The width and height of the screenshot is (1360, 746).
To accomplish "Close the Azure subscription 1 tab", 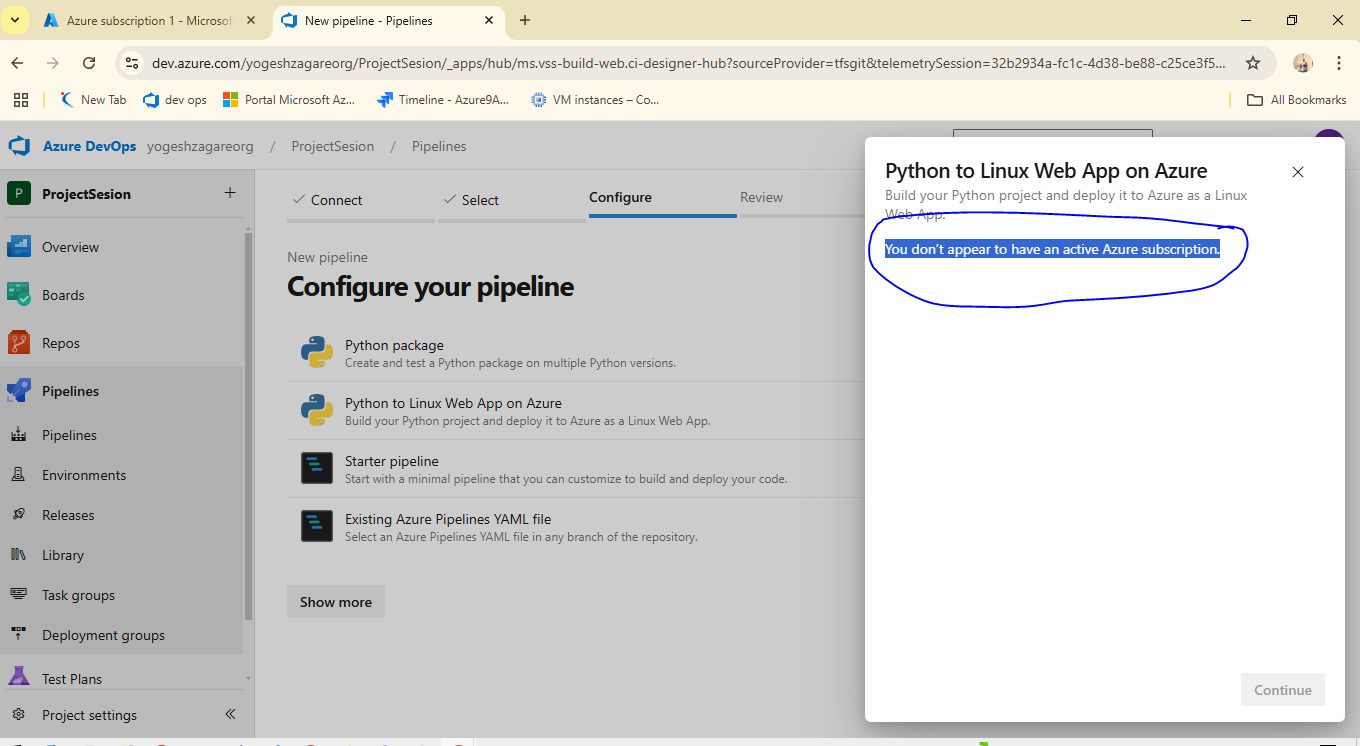I will pos(250,20).
